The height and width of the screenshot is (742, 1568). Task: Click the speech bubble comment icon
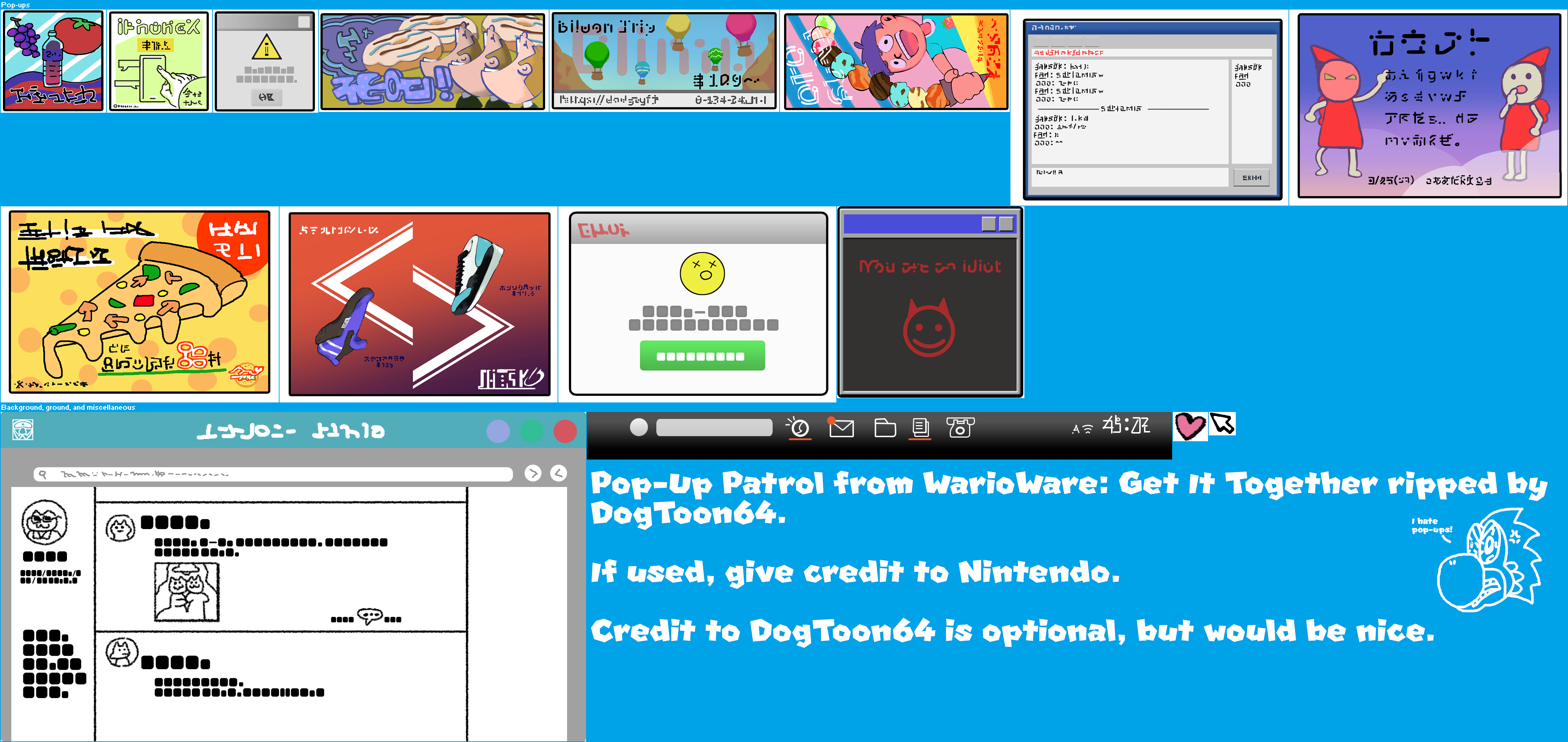coord(370,616)
